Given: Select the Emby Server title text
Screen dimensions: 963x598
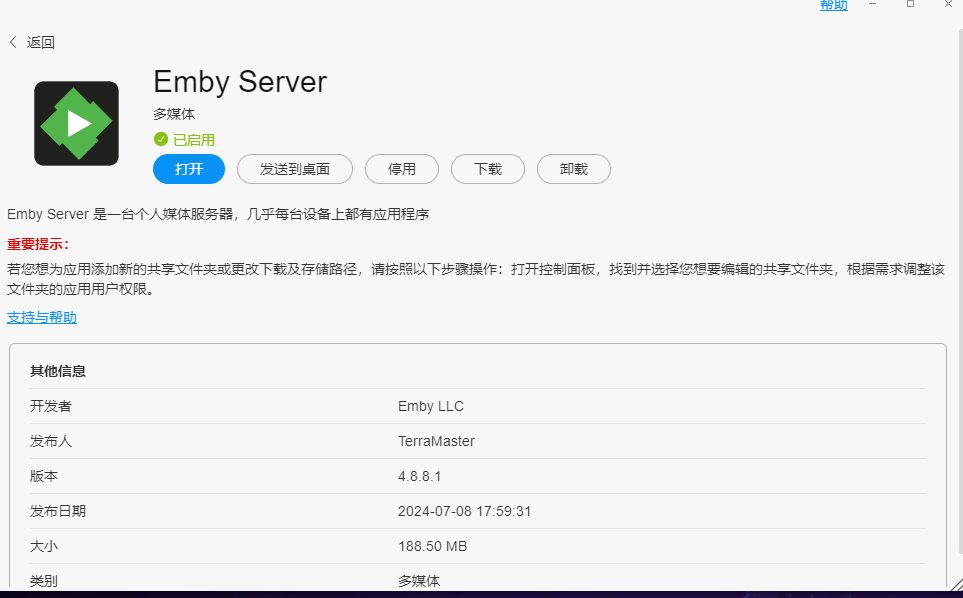Looking at the screenshot, I should click(x=240, y=82).
